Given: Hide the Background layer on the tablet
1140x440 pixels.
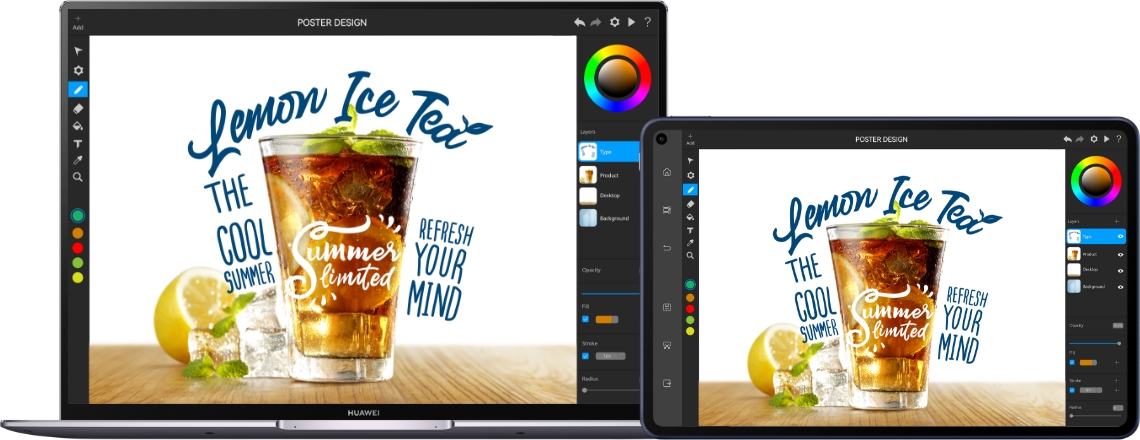Looking at the screenshot, I should (x=1120, y=287).
